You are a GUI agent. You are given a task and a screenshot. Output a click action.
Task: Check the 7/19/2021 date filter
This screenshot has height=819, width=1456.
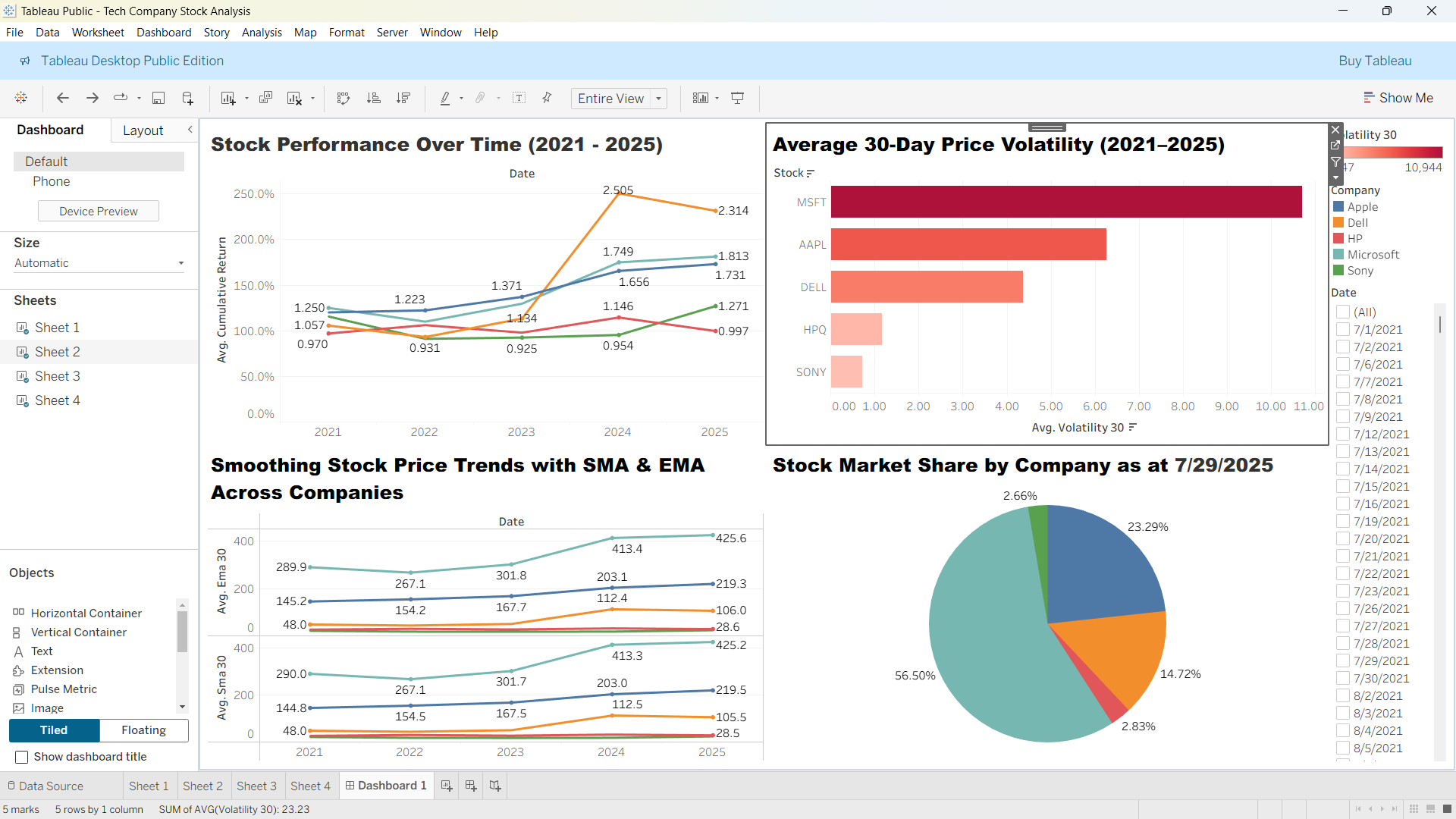point(1343,521)
